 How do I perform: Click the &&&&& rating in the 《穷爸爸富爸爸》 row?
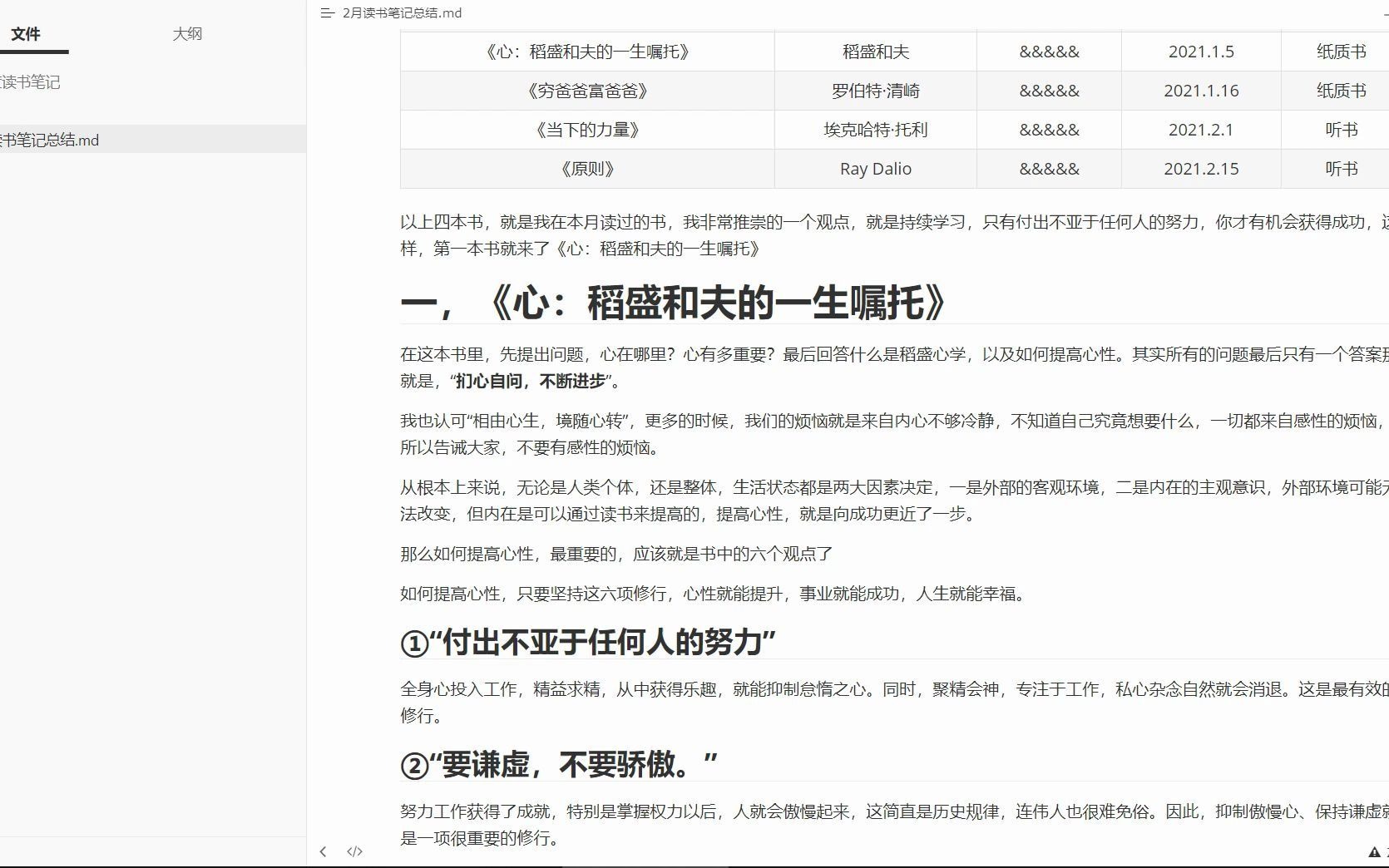(1050, 91)
